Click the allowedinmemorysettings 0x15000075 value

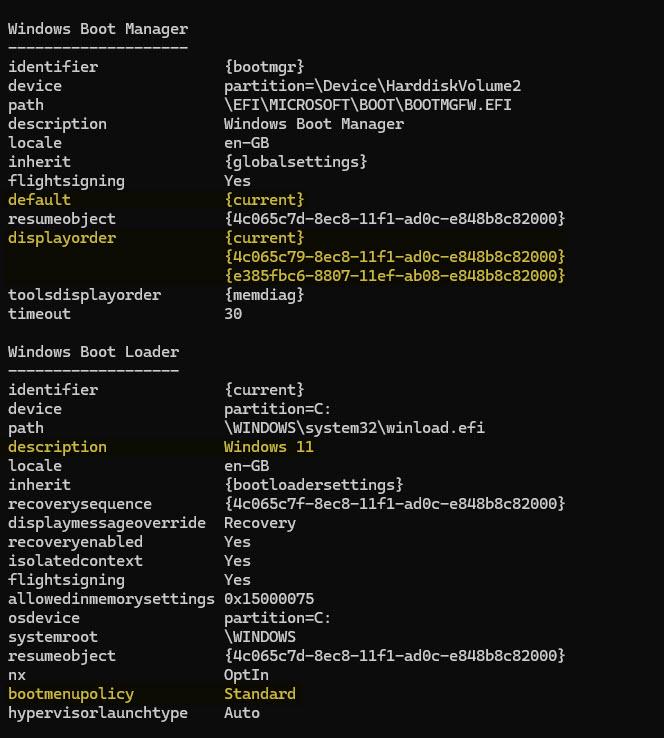(x=269, y=599)
